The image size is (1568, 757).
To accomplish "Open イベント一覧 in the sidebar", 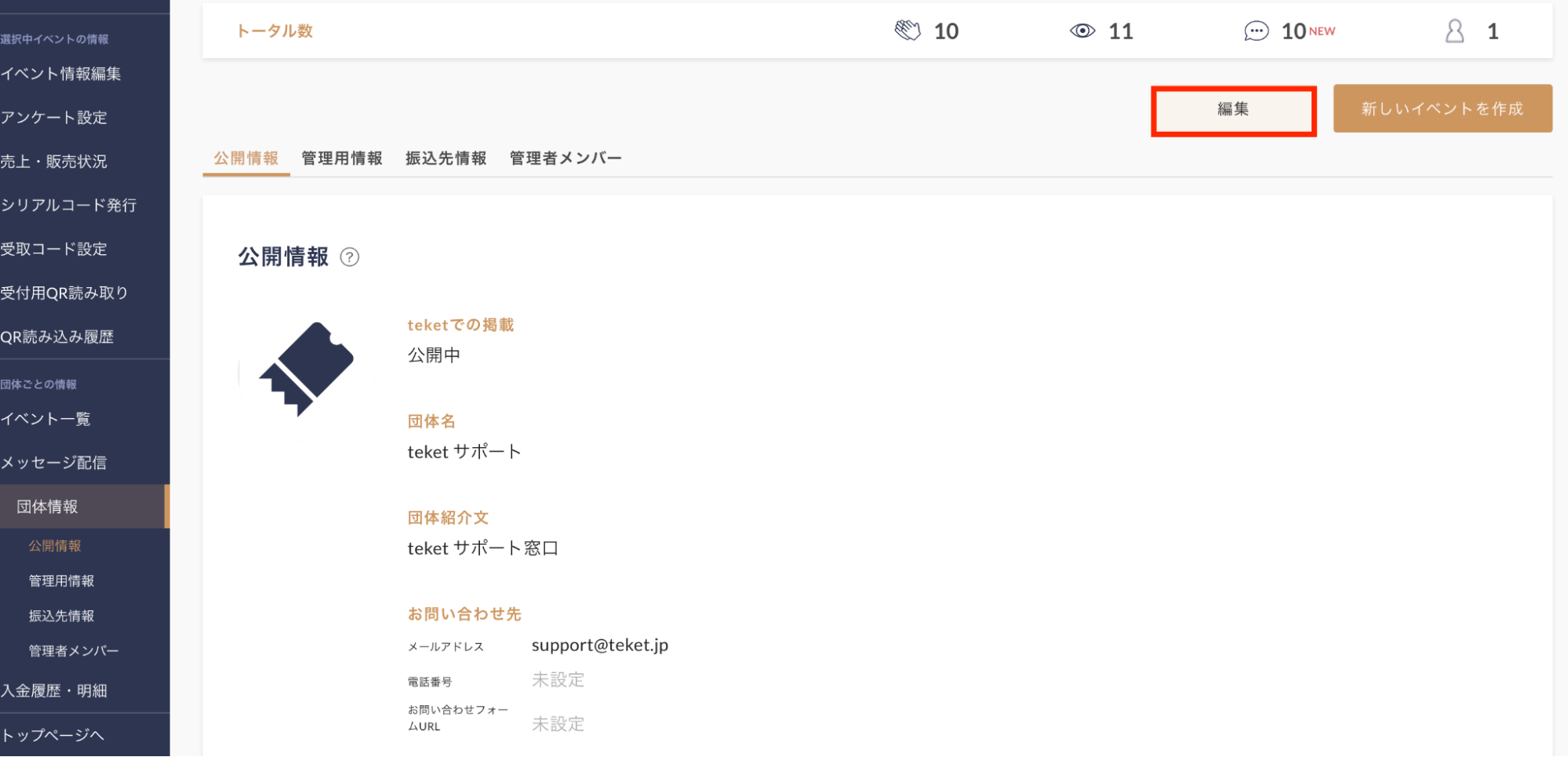I will pos(45,419).
